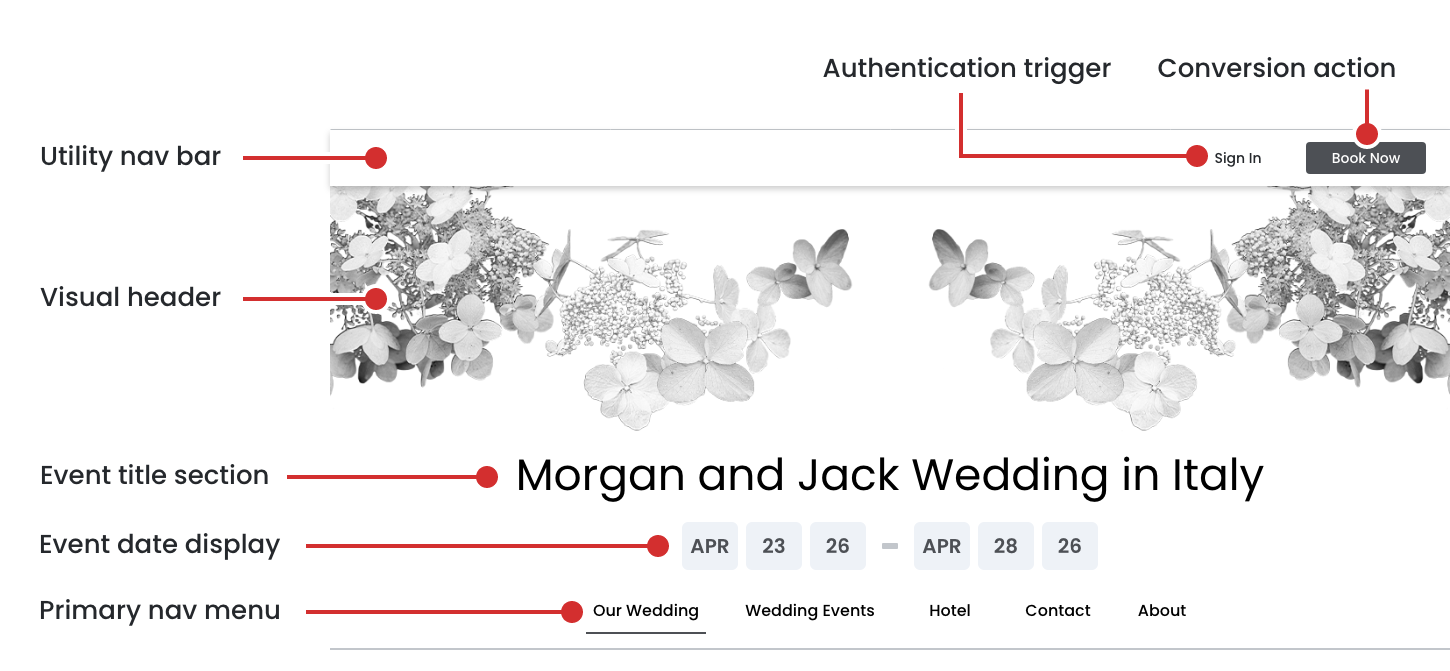Viewport: 1450px width, 671px height.
Task: Click the start date APR month tile
Action: (x=709, y=546)
